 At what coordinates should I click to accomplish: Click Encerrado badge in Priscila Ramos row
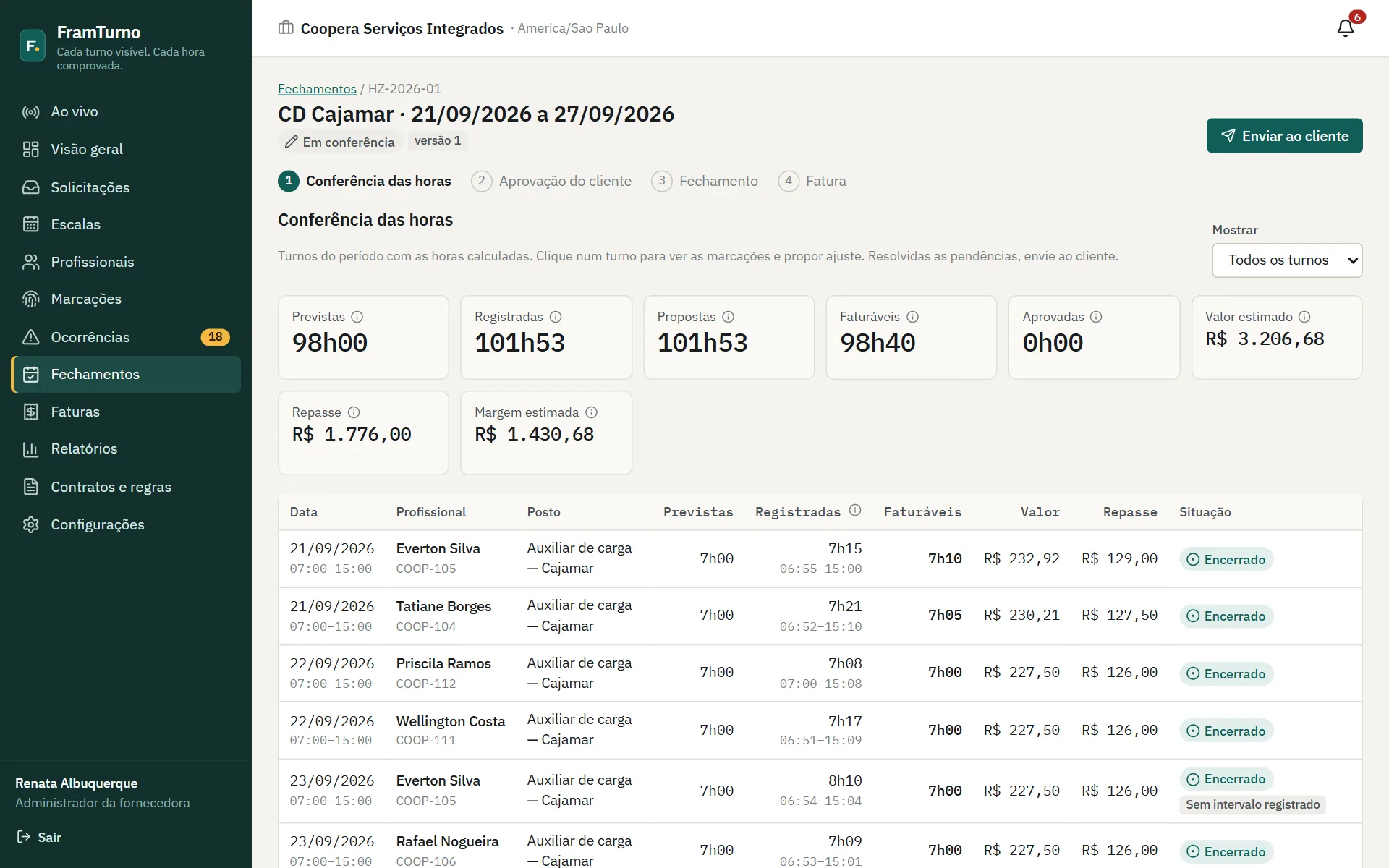pyautogui.click(x=1226, y=674)
